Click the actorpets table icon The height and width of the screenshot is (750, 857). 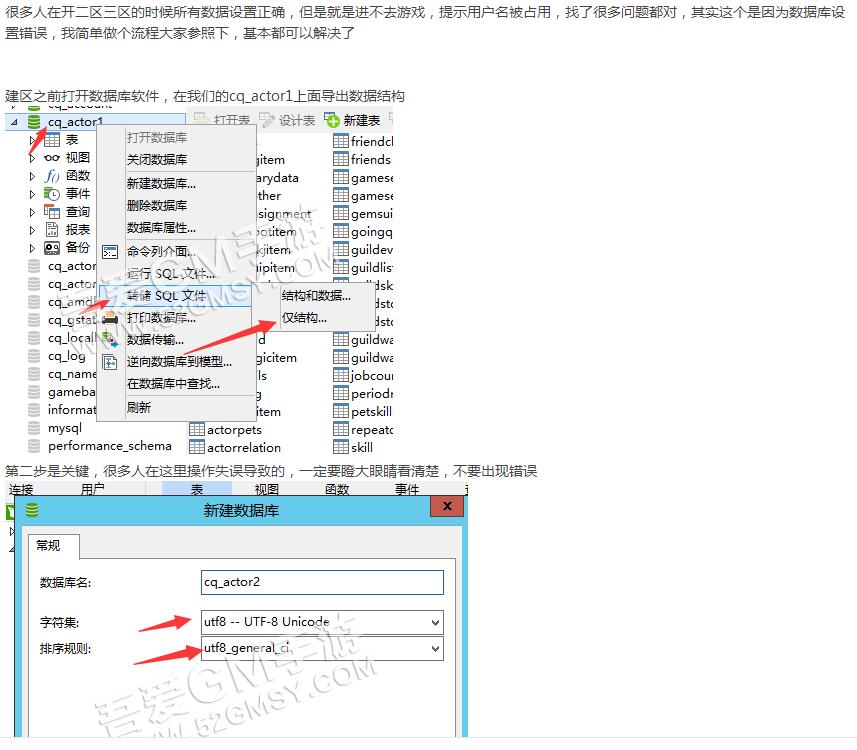(x=196, y=430)
